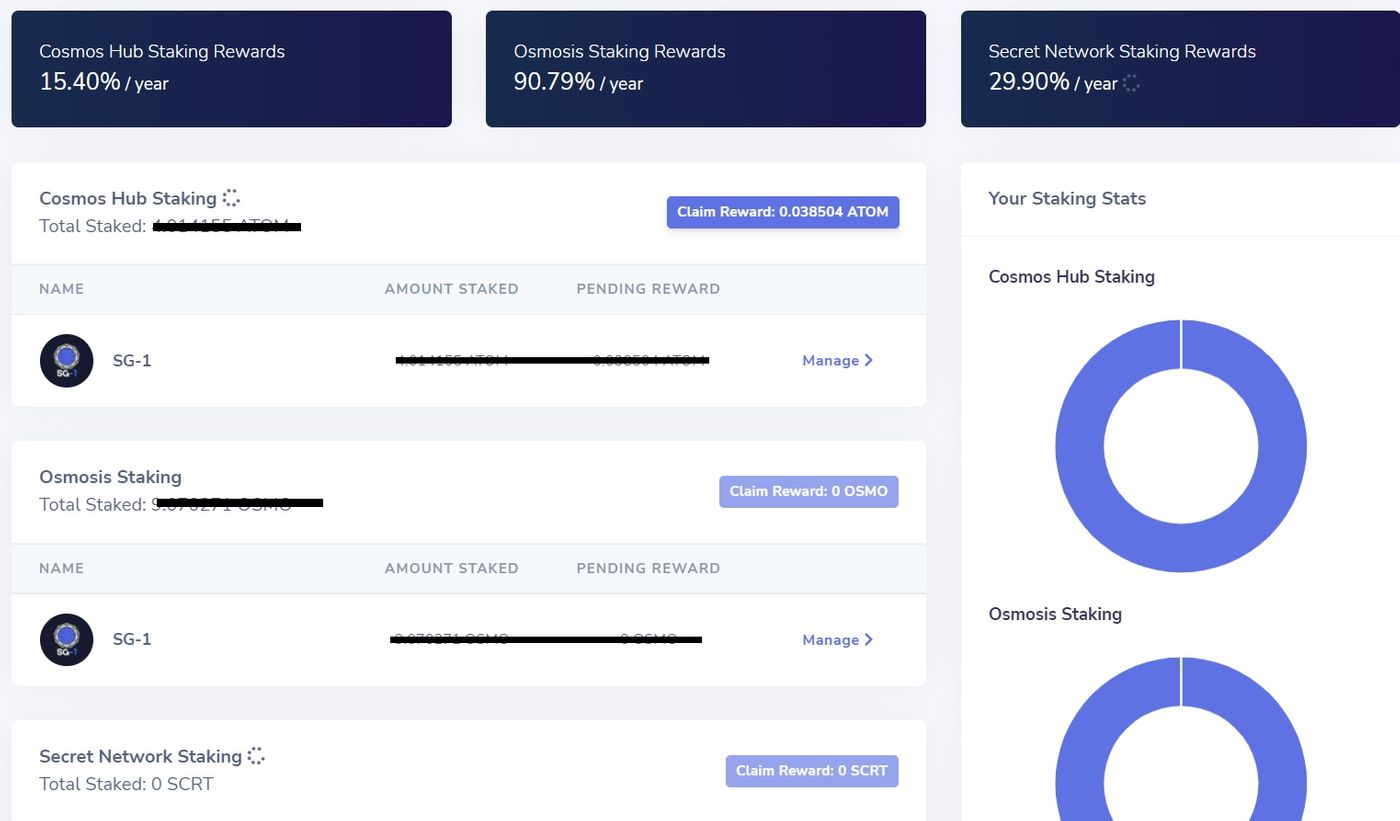Image resolution: width=1400 pixels, height=821 pixels.
Task: Click the 15.40% / year value
Action: [104, 82]
